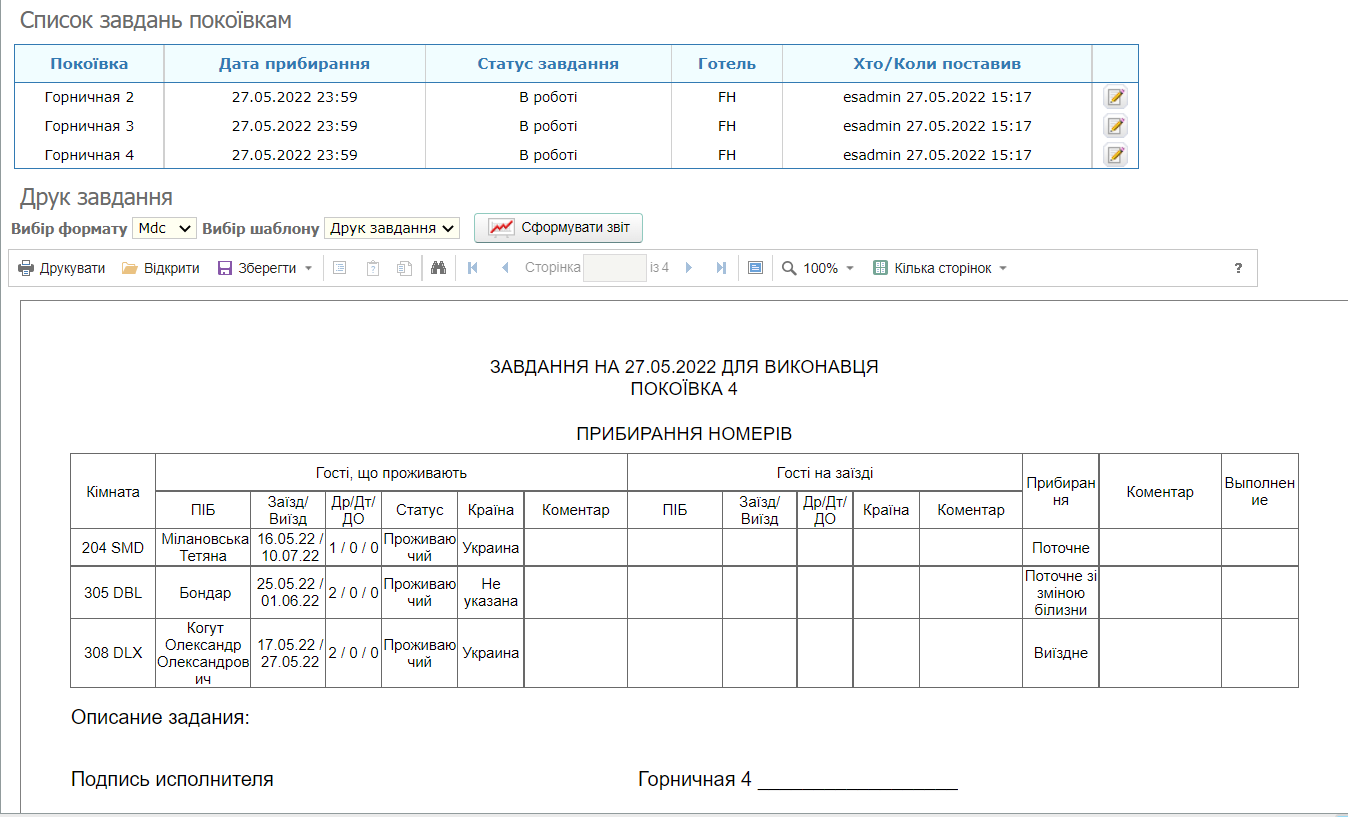1348x817 pixels.
Task: Sort by Статус завдання column header
Action: 548,64
